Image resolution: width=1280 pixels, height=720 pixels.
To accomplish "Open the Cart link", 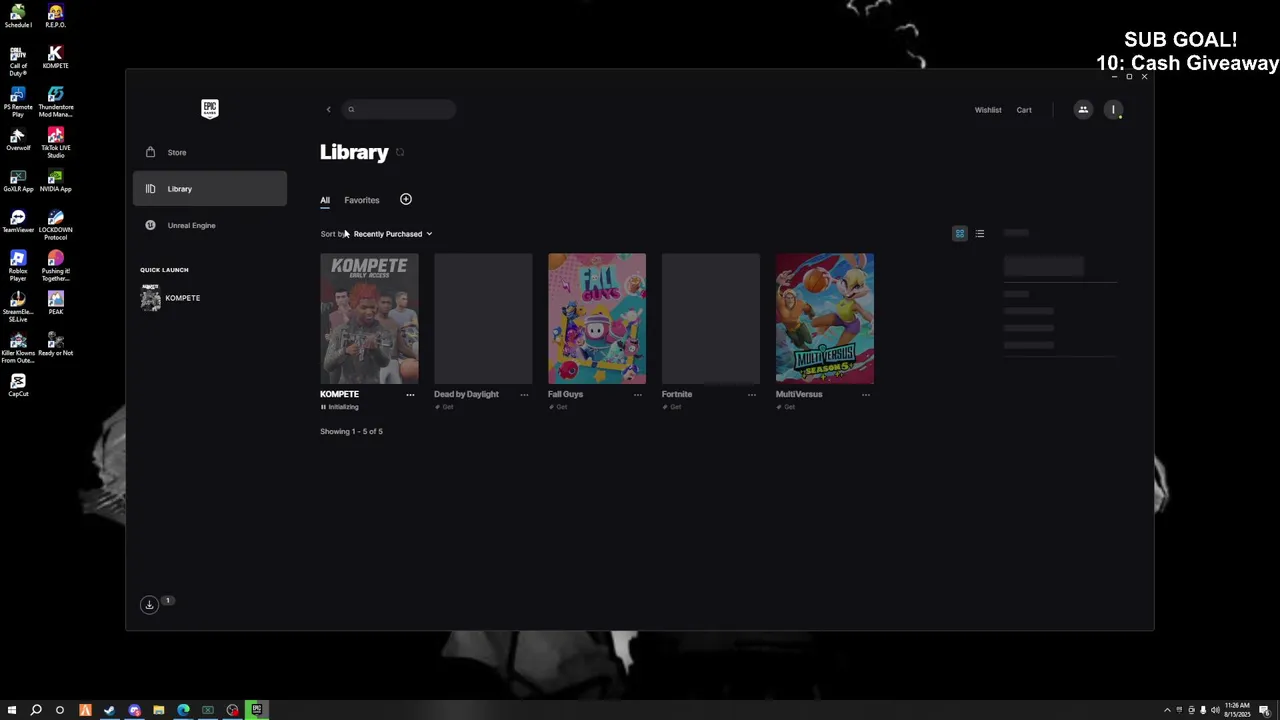I will tap(1024, 110).
